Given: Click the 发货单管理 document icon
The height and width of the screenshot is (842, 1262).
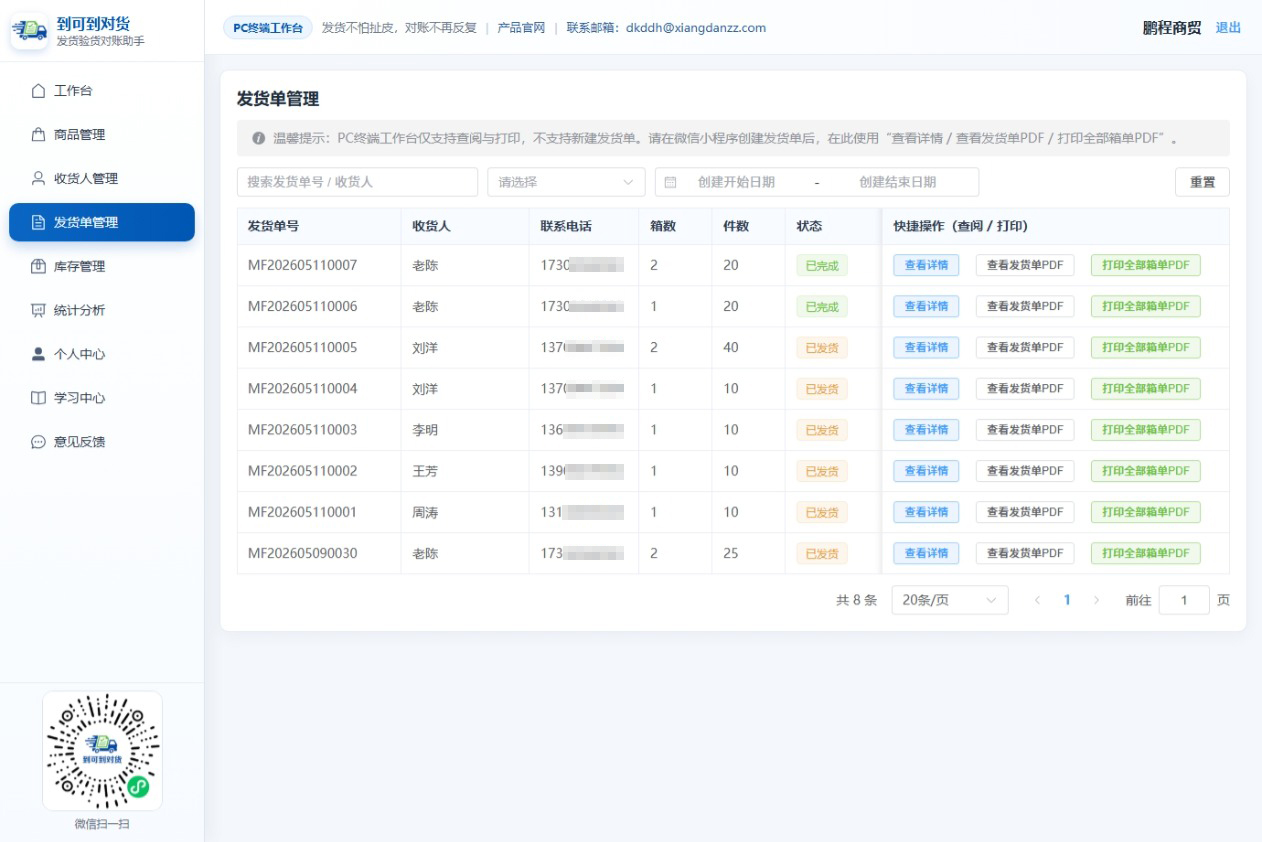Looking at the screenshot, I should click(x=38, y=223).
